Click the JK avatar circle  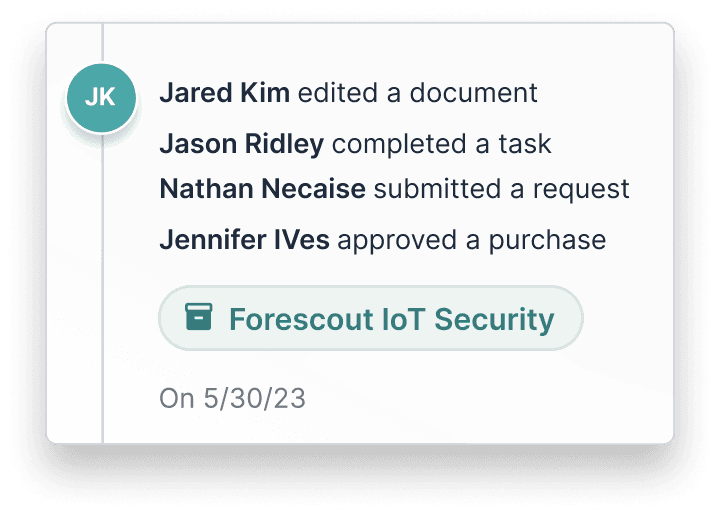(x=99, y=98)
